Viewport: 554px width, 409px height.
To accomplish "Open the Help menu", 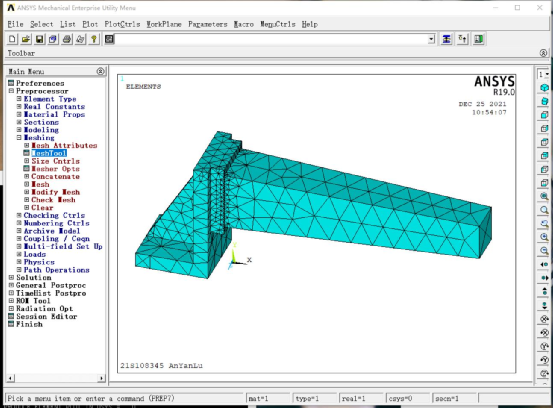I will (310, 24).
